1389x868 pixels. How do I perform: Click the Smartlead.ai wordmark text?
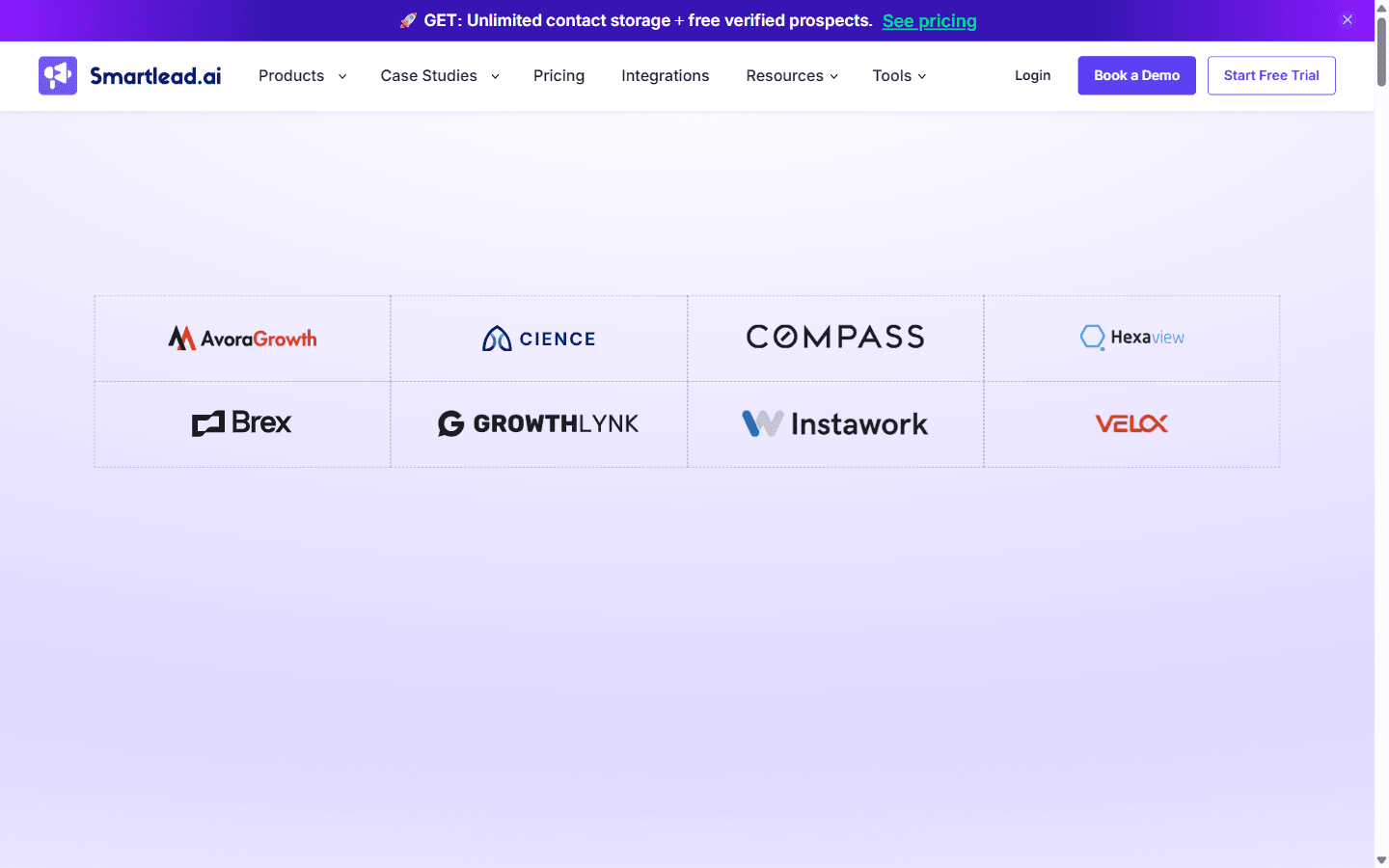155,75
